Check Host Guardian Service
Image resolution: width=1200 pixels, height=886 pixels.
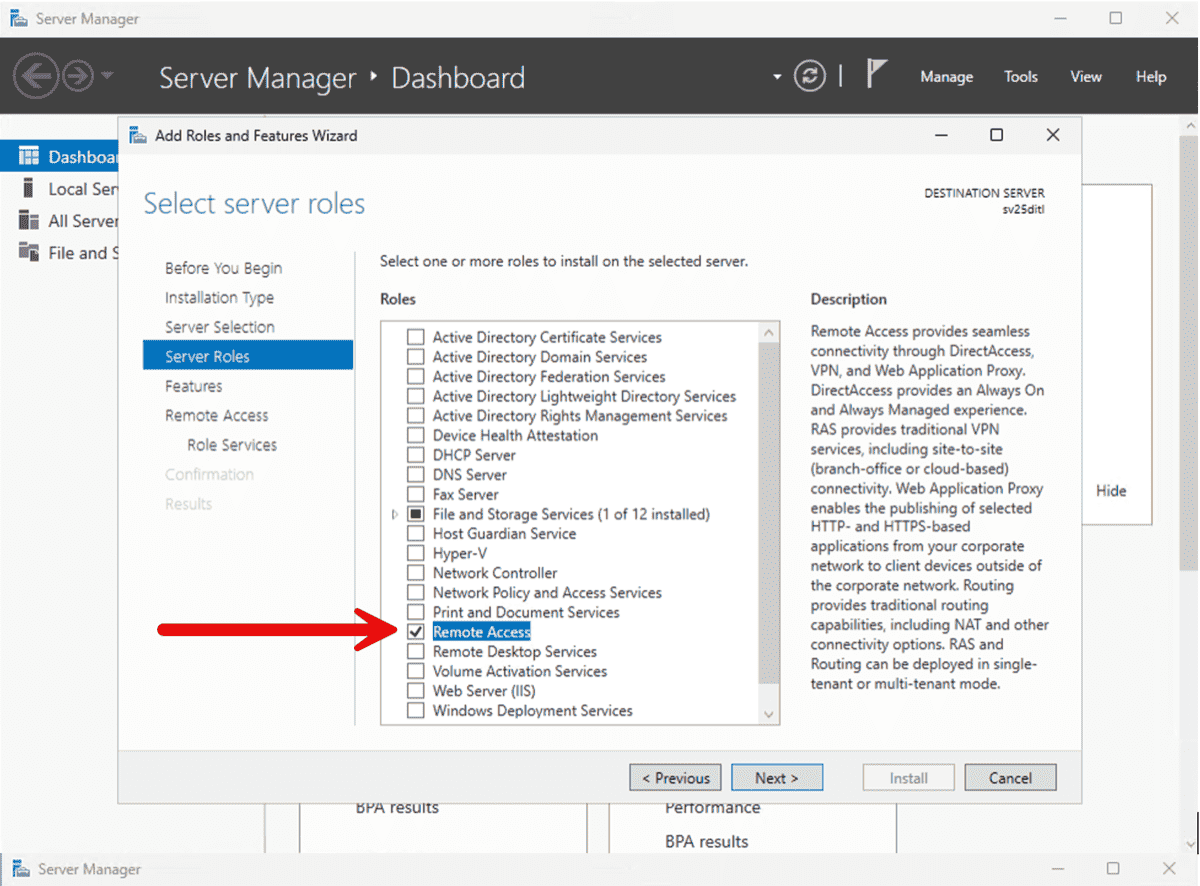(416, 533)
